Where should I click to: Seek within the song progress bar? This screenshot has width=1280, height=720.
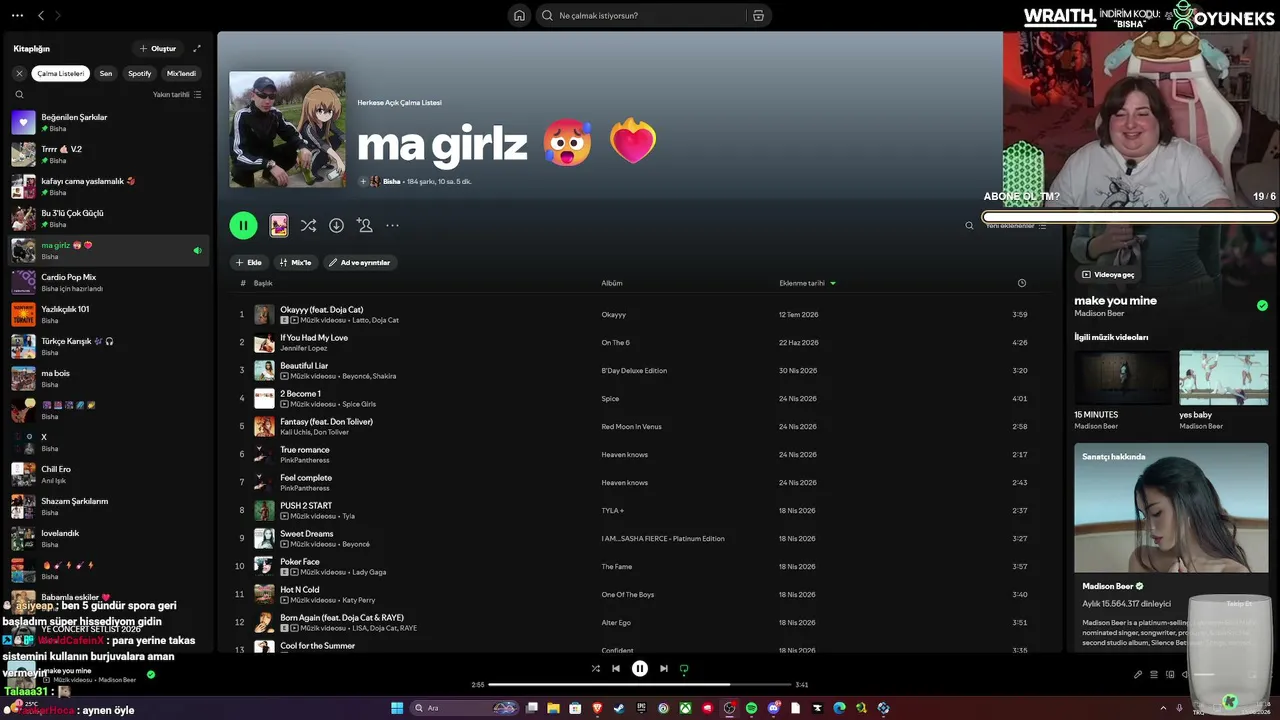point(640,685)
